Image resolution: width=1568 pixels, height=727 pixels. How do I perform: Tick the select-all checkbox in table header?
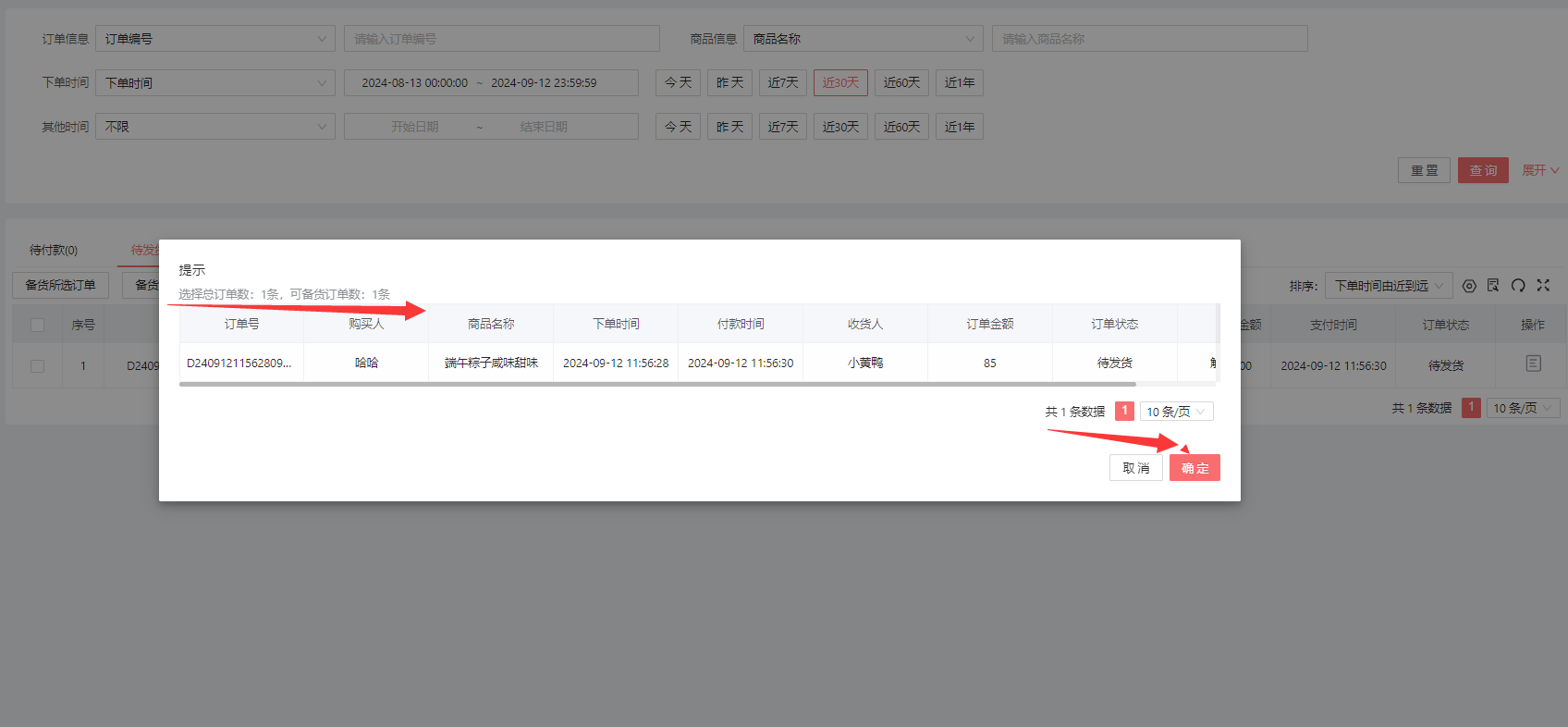click(x=38, y=325)
